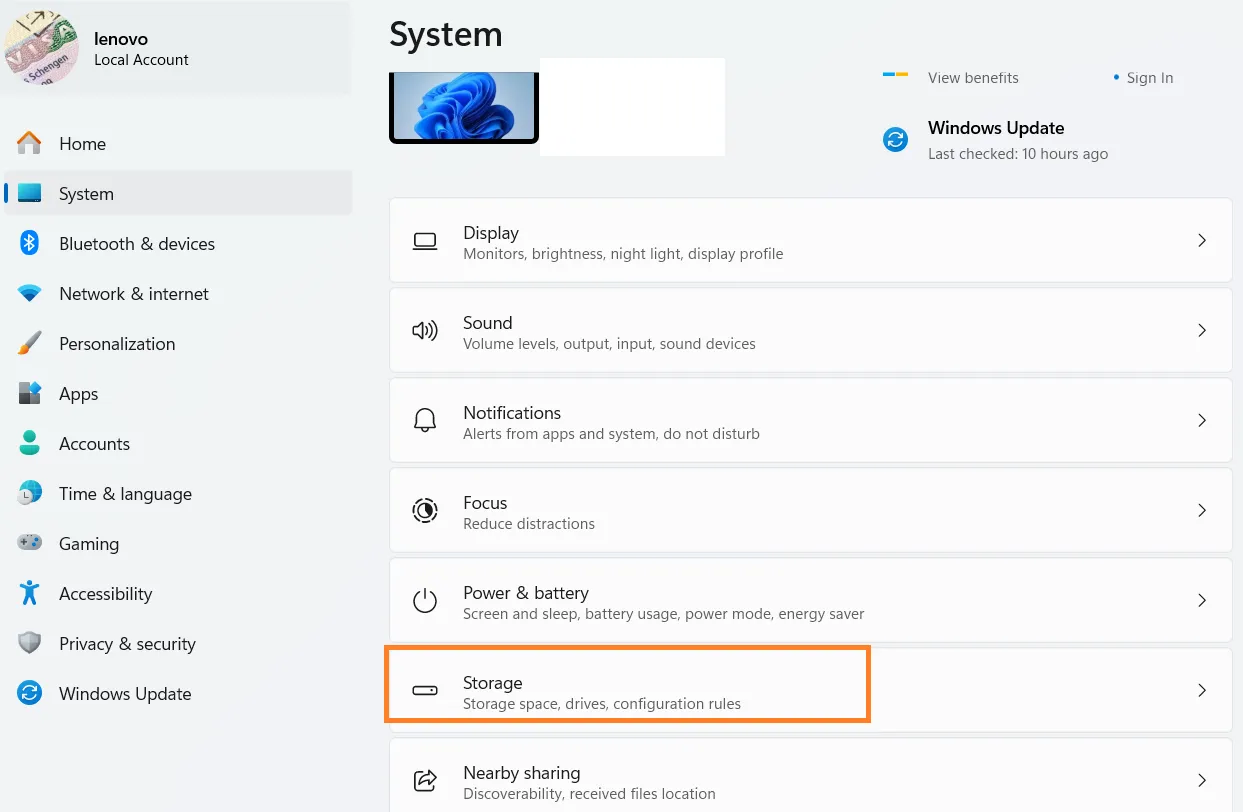Expand the Storage row chevron
Screen dimensions: 1243x812
tap(1202, 690)
